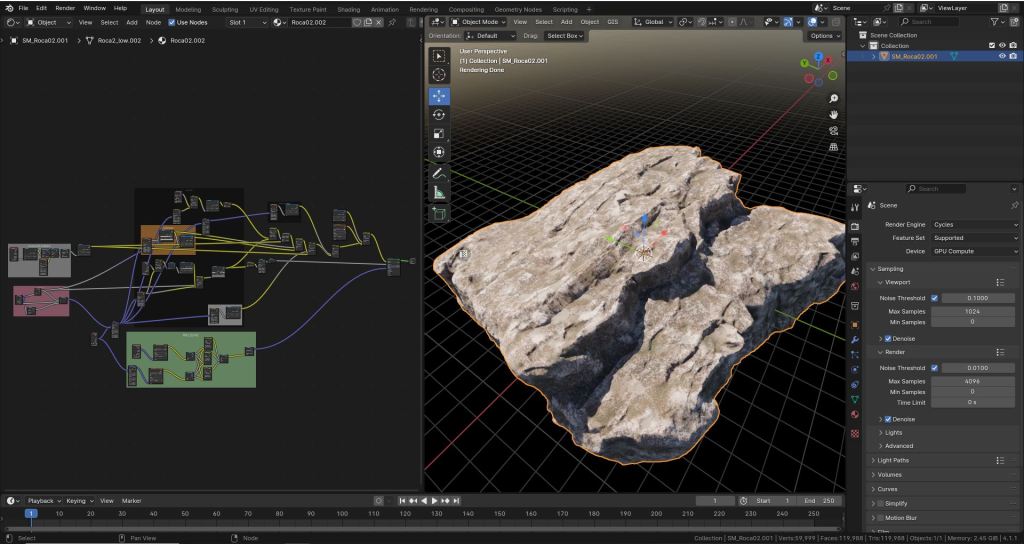
Task: Uncheck the Use Nodes checkbox
Action: click(x=172, y=22)
